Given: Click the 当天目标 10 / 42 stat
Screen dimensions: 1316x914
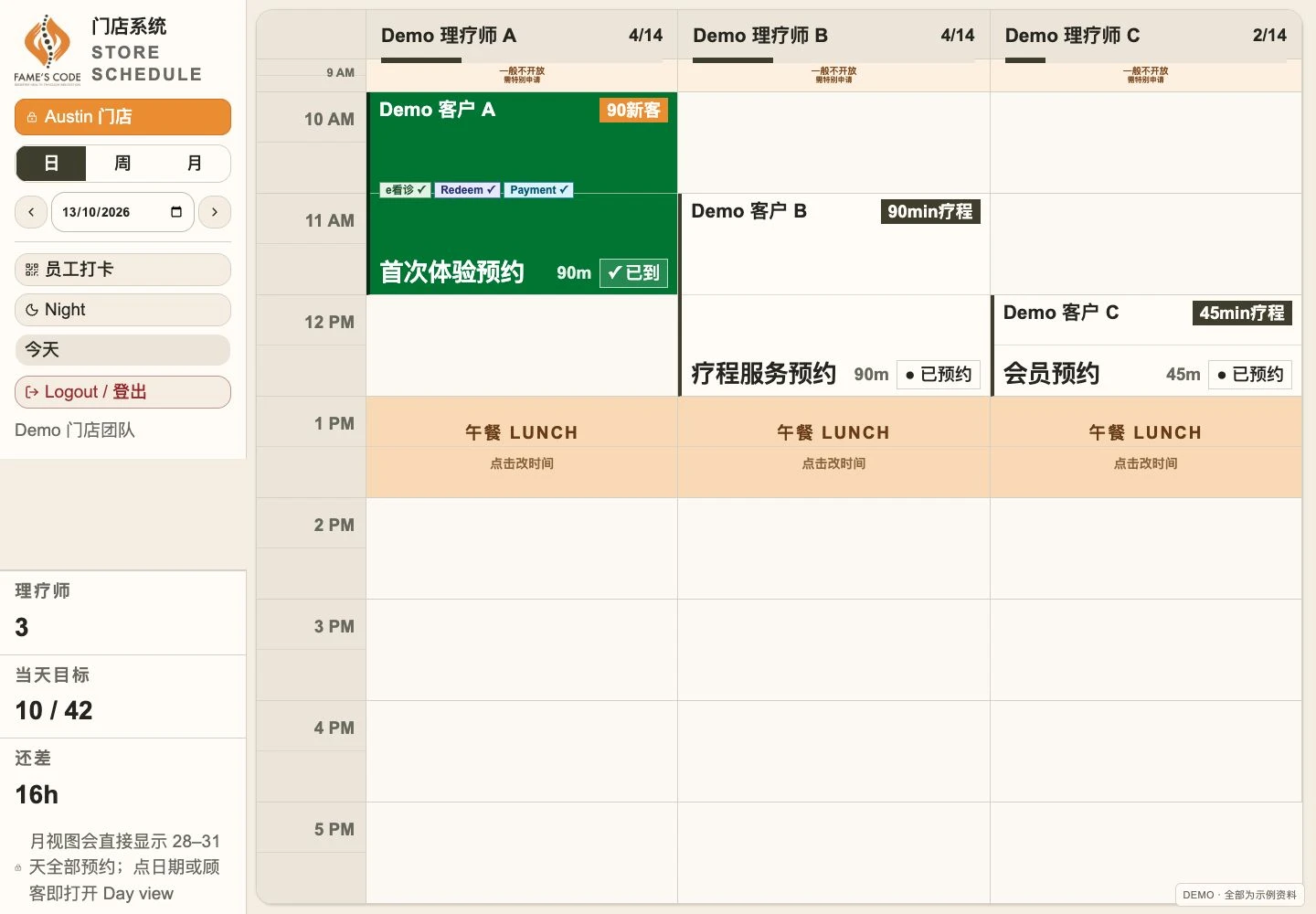Looking at the screenshot, I should click(122, 696).
